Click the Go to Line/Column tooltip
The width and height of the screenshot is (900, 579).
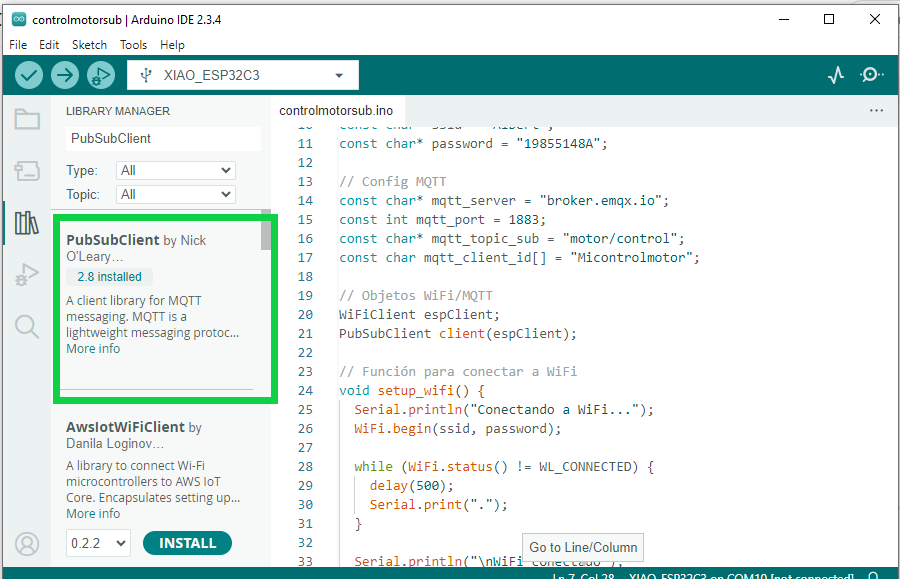(583, 547)
